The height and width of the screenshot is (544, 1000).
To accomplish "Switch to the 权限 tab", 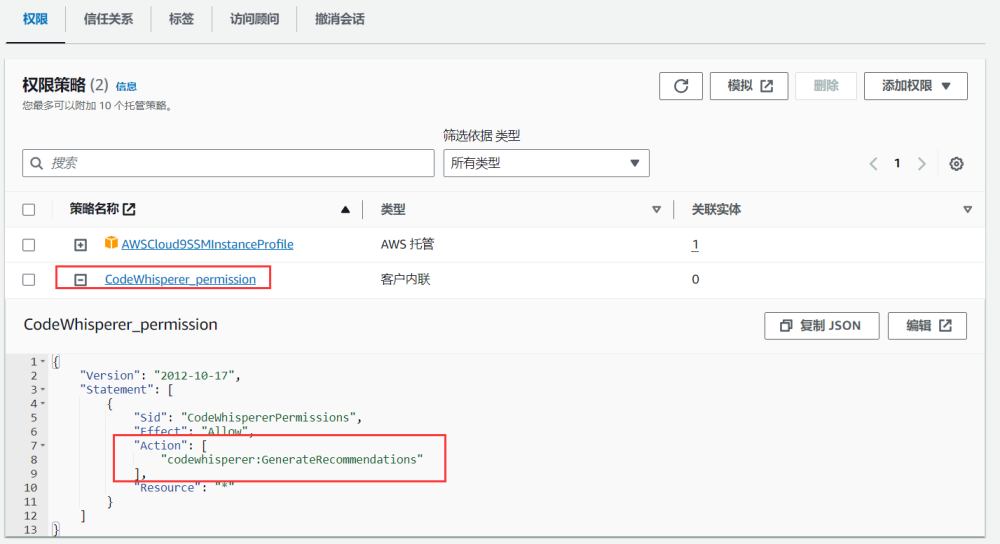I will (35, 19).
